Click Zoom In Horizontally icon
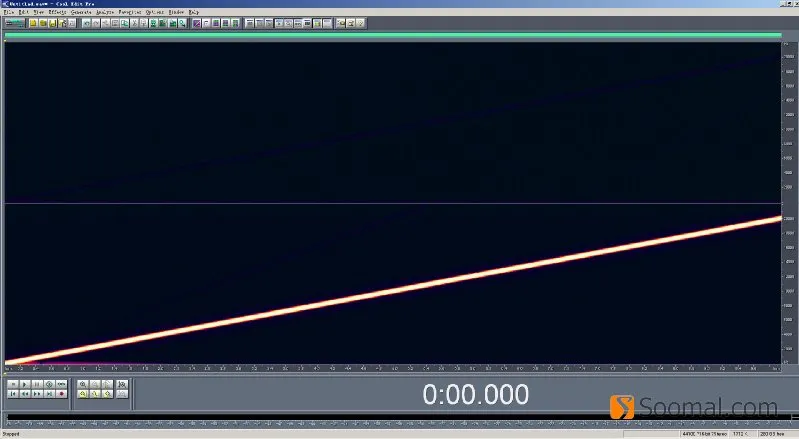Screen dimensions: 799x439 pos(83,385)
